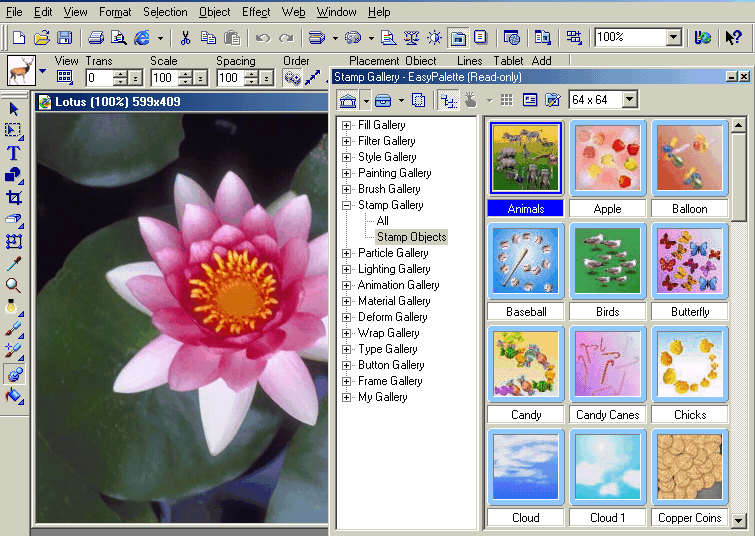Image resolution: width=755 pixels, height=536 pixels.
Task: Collapse the Stamp Gallery node
Action: pos(346,205)
